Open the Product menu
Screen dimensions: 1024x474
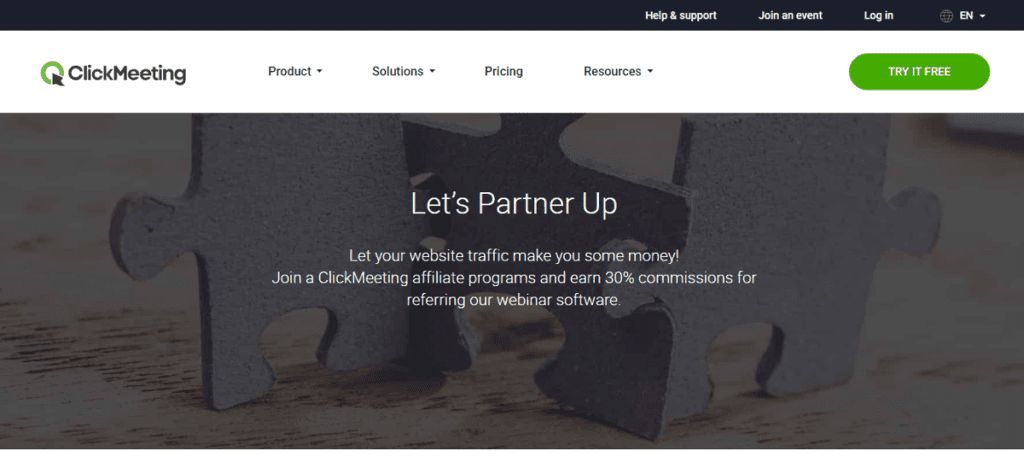click(289, 71)
